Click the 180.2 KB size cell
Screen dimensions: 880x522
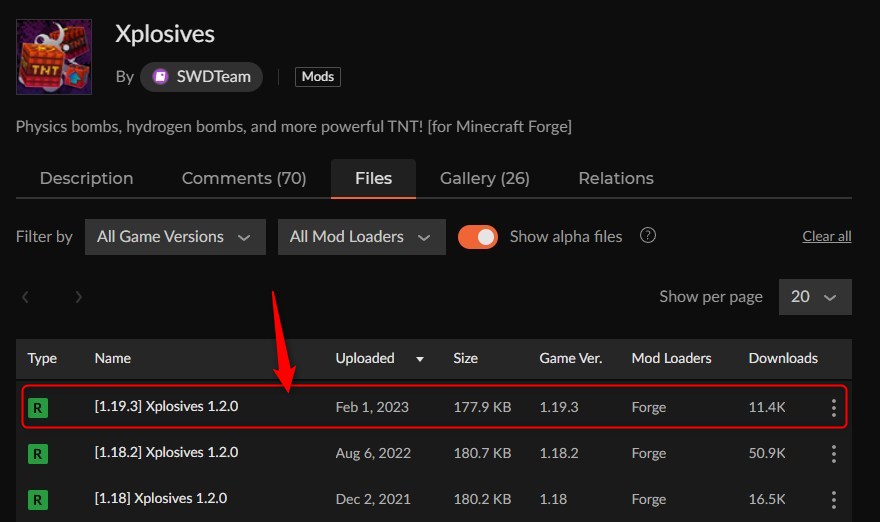482,500
